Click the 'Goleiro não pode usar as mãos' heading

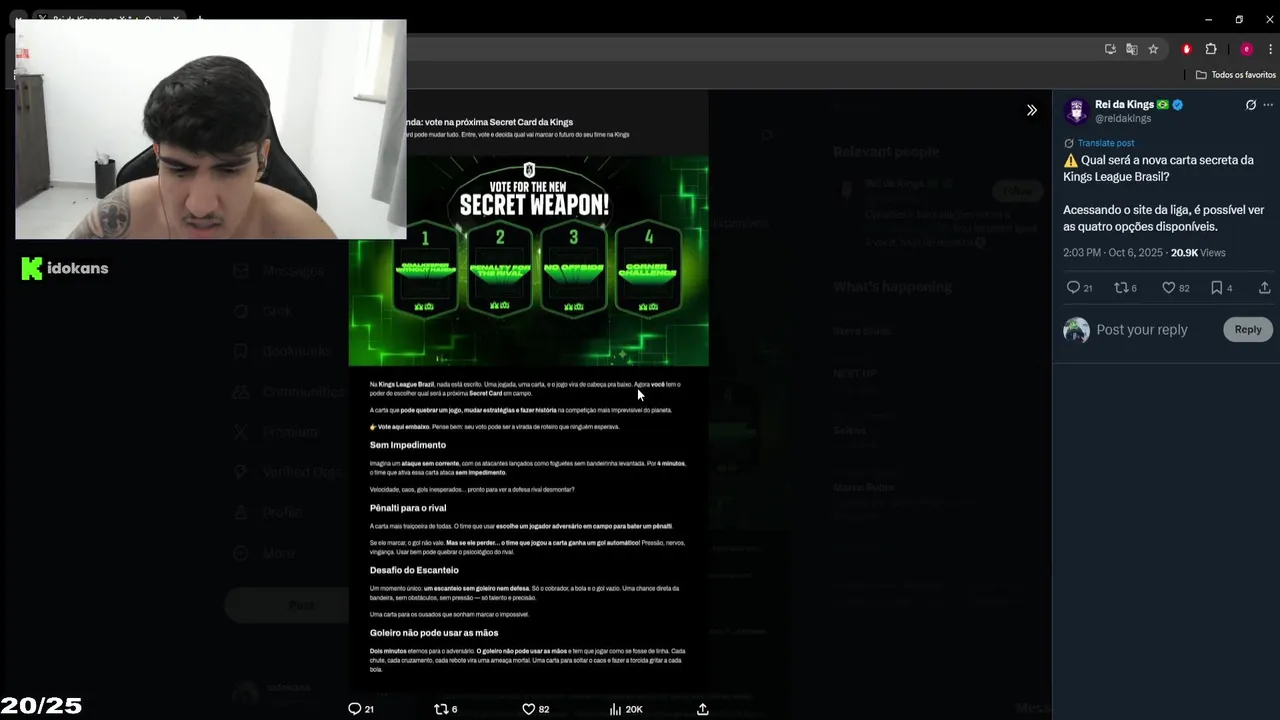434,633
